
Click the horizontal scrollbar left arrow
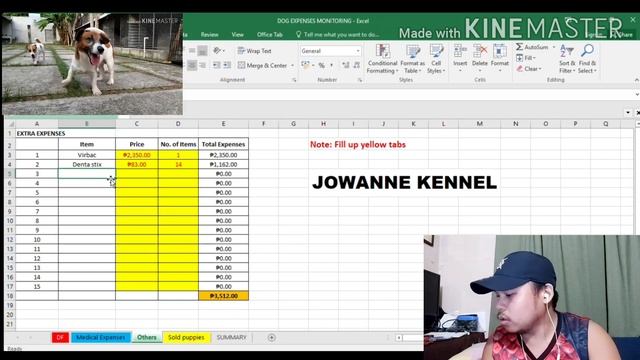click(x=399, y=338)
